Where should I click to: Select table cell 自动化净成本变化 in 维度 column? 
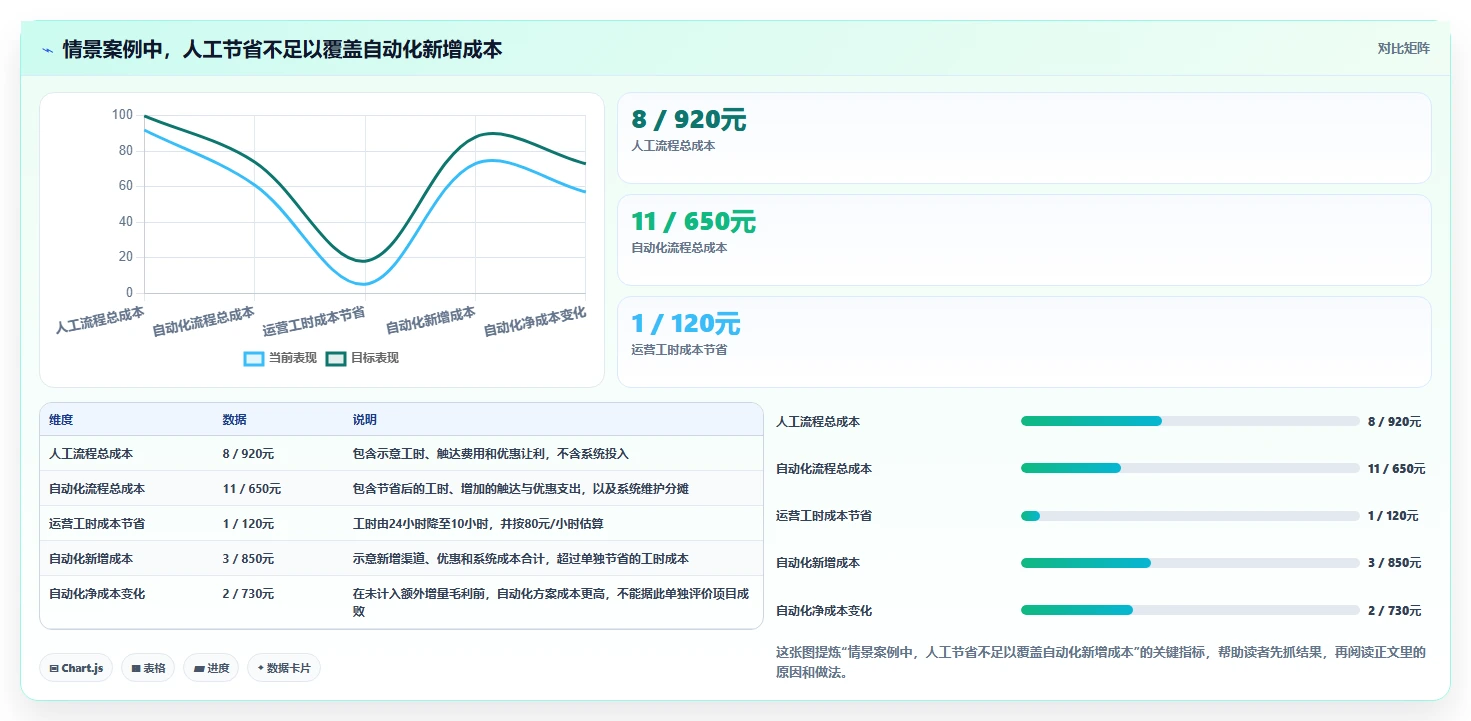(x=97, y=594)
